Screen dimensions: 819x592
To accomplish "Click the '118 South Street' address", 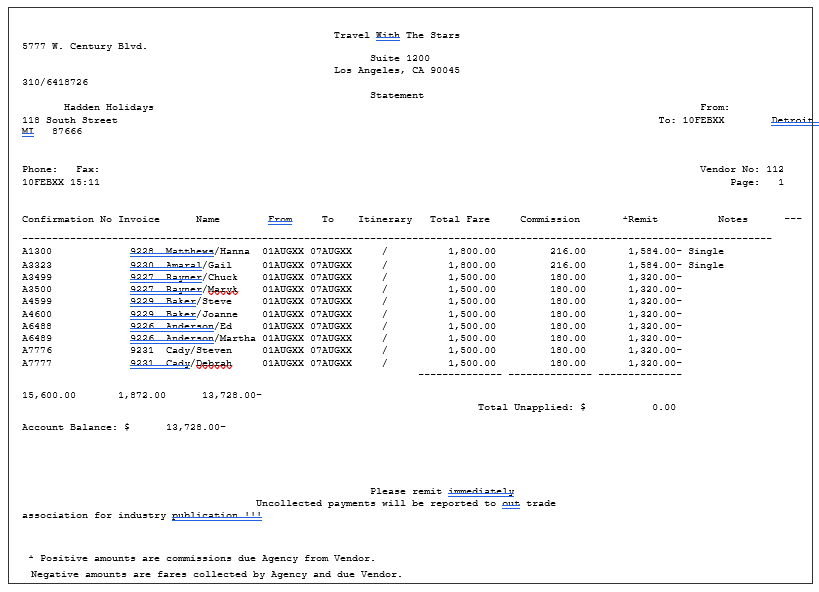I will 69,120.
